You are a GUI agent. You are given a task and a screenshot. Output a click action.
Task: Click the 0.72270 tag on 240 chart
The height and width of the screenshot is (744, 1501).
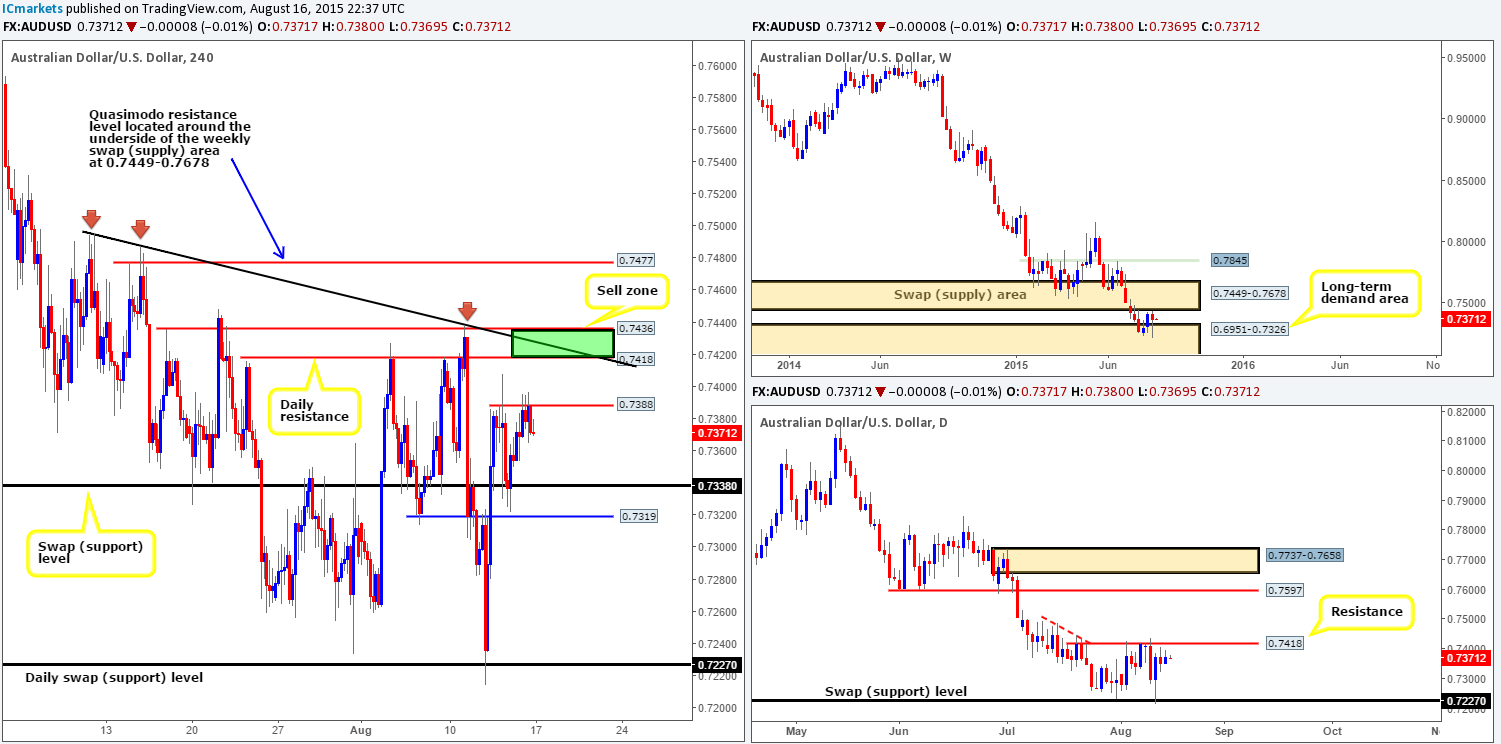(717, 664)
